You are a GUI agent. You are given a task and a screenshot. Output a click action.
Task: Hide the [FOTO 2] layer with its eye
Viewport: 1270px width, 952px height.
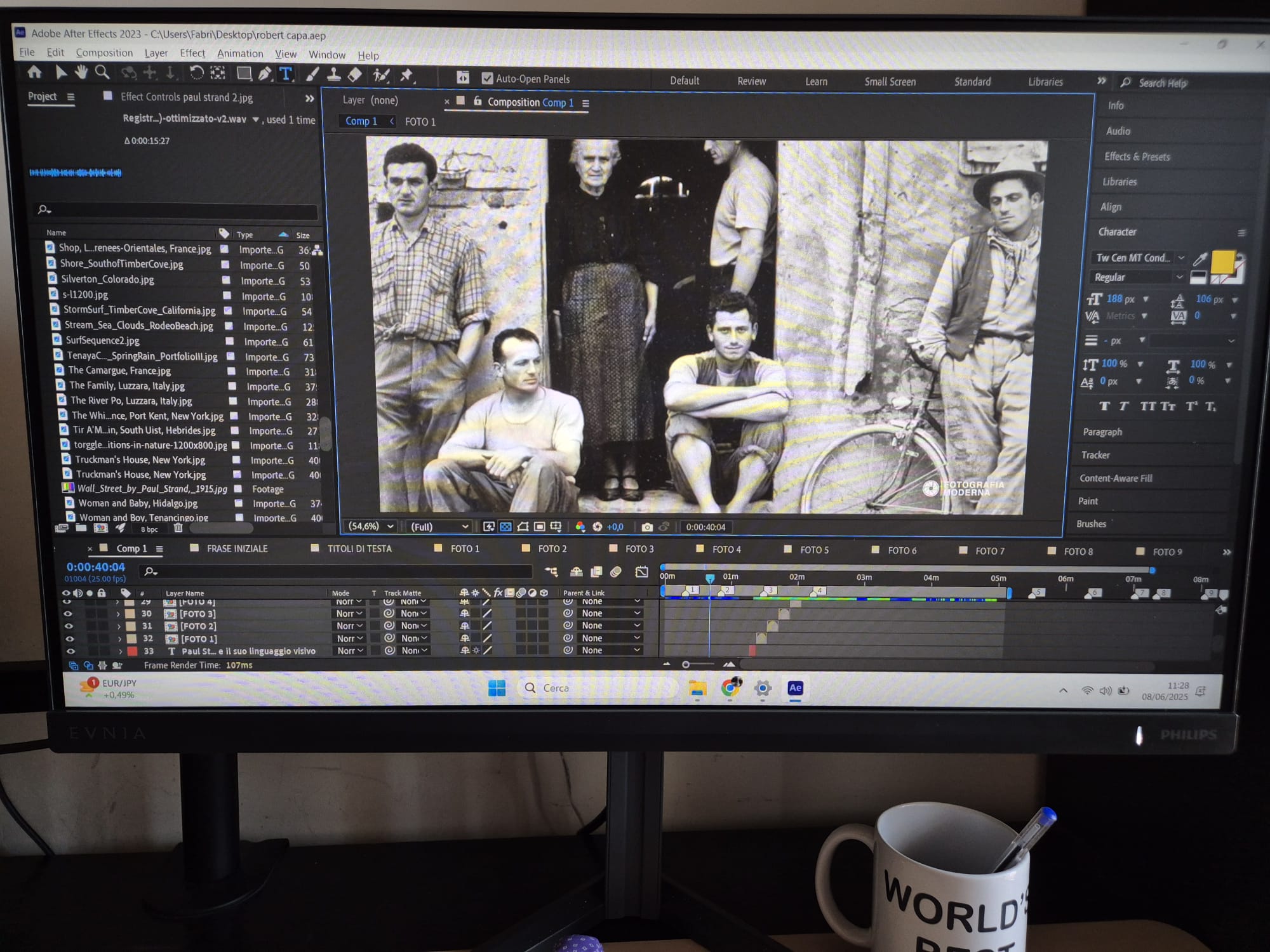69,626
